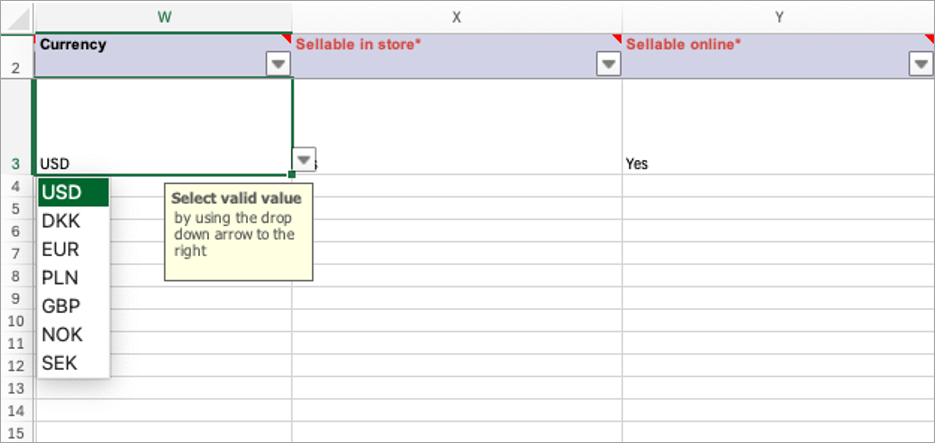Select column X header
The width and height of the screenshot is (935, 443).
click(456, 16)
